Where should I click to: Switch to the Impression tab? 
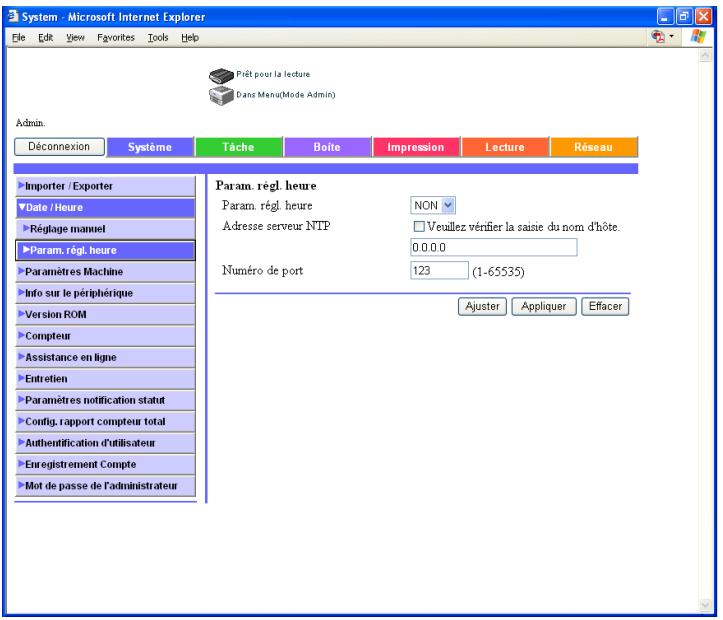(x=416, y=147)
